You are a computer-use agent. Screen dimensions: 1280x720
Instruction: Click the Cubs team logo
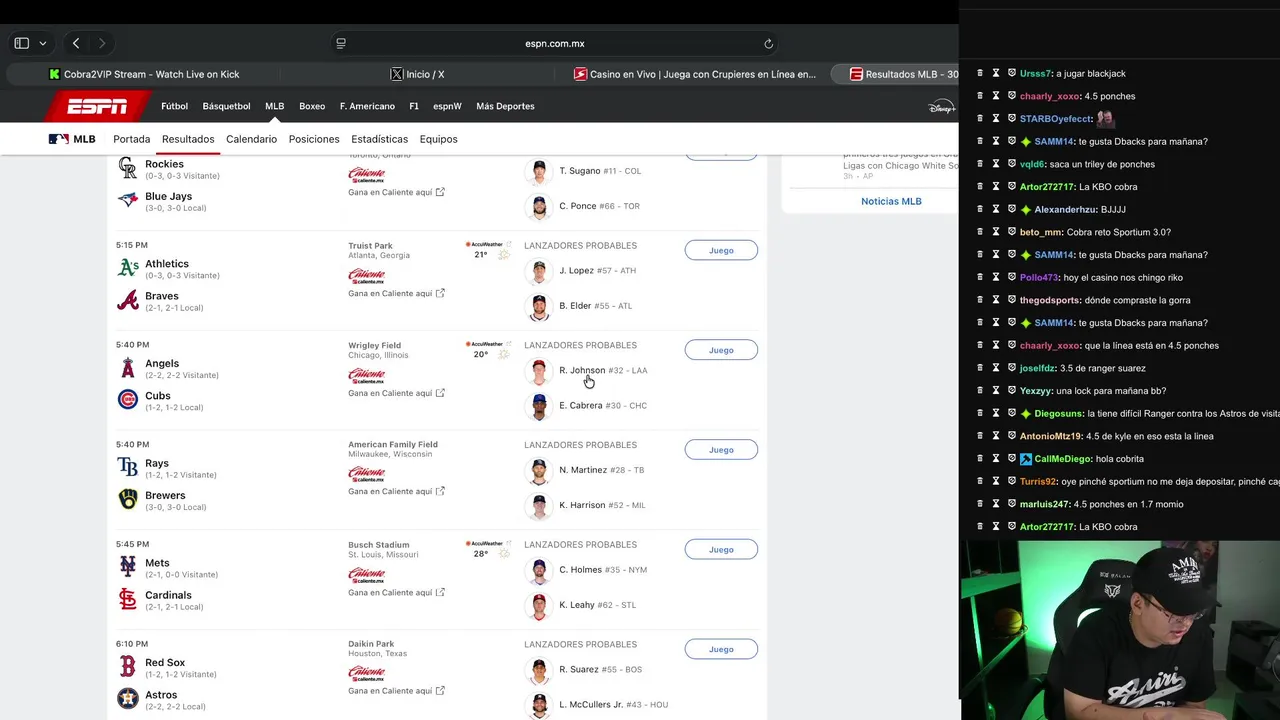pos(128,400)
